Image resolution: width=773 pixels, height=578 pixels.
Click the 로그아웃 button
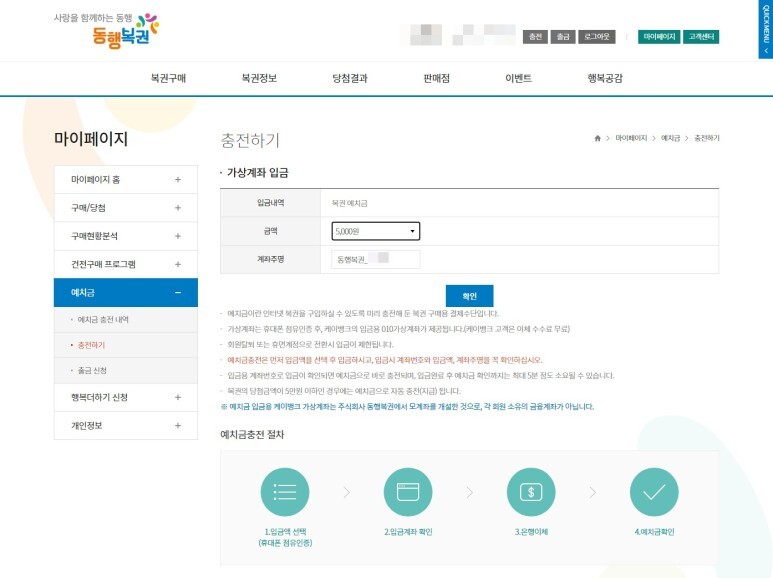(597, 36)
